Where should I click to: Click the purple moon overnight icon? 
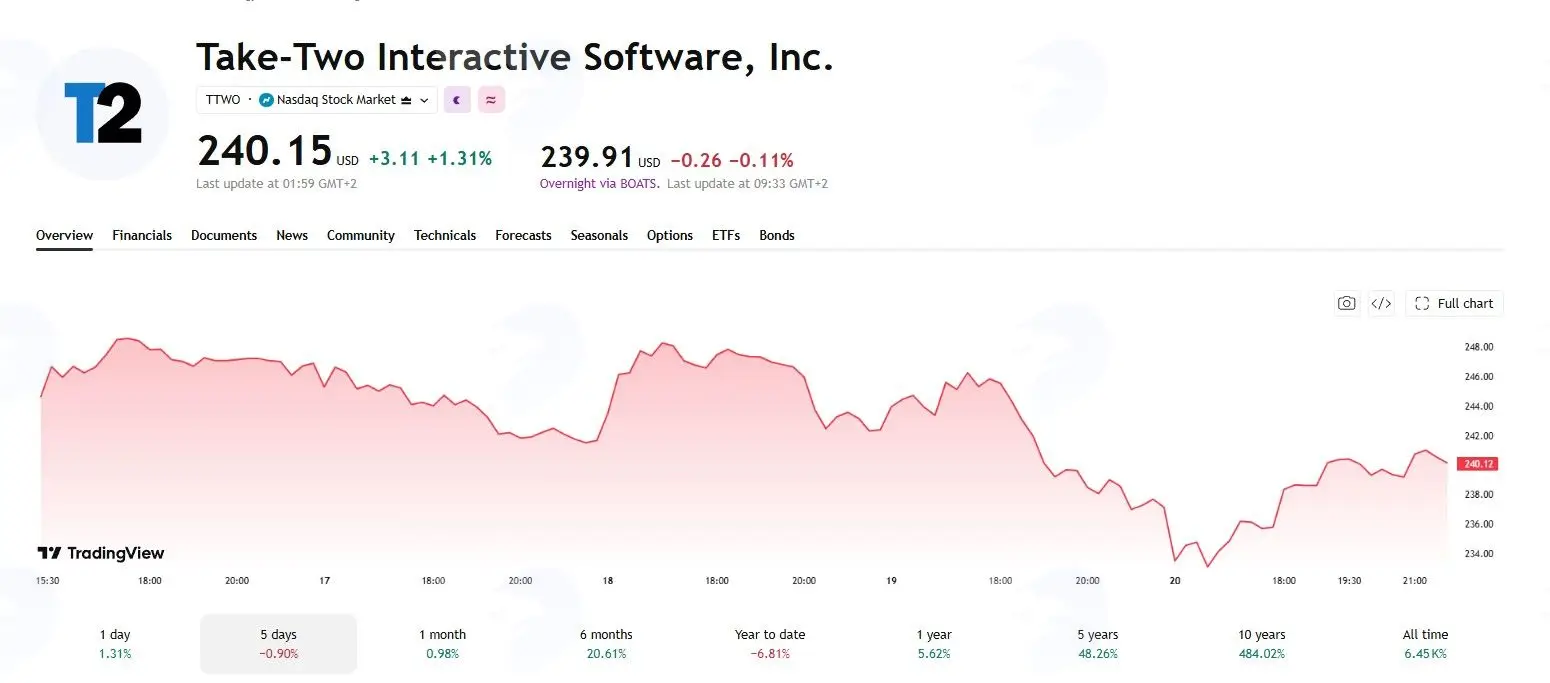pos(457,100)
